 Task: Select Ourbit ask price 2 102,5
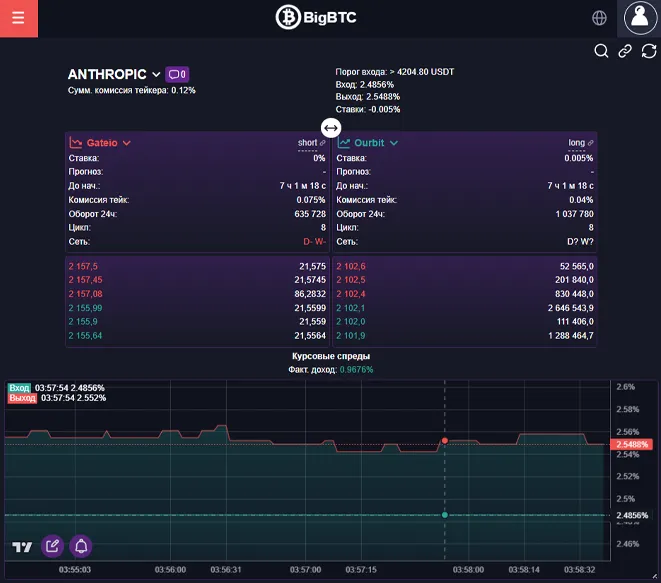click(351, 280)
